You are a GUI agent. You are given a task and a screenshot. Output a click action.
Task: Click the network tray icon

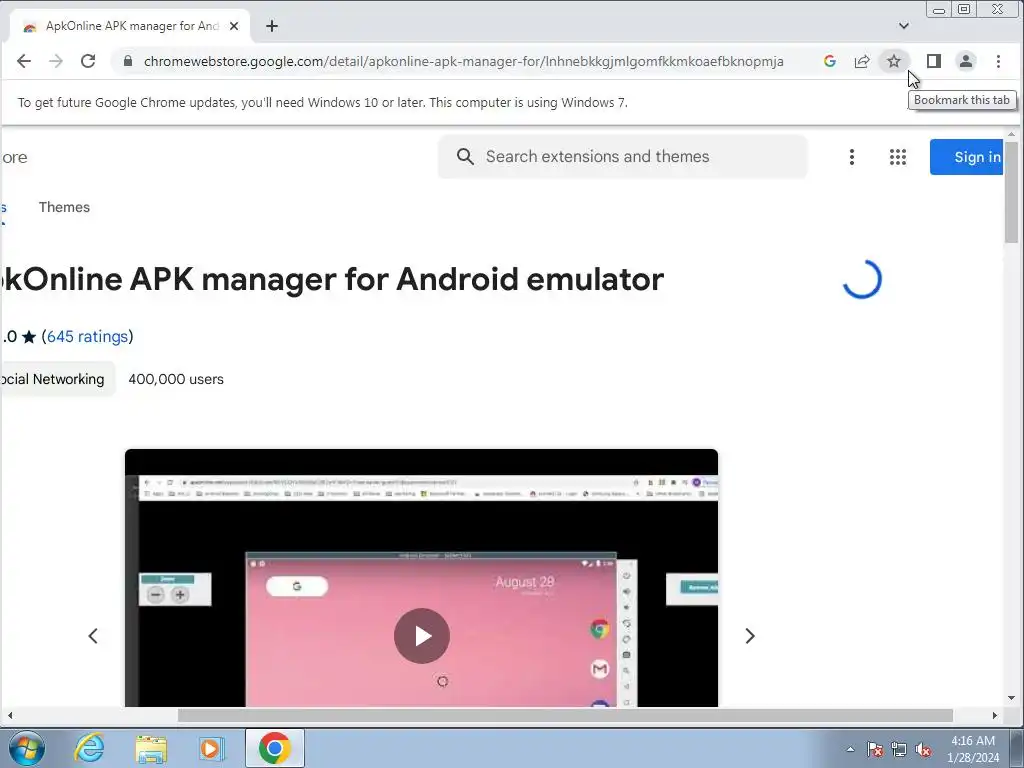click(x=899, y=749)
